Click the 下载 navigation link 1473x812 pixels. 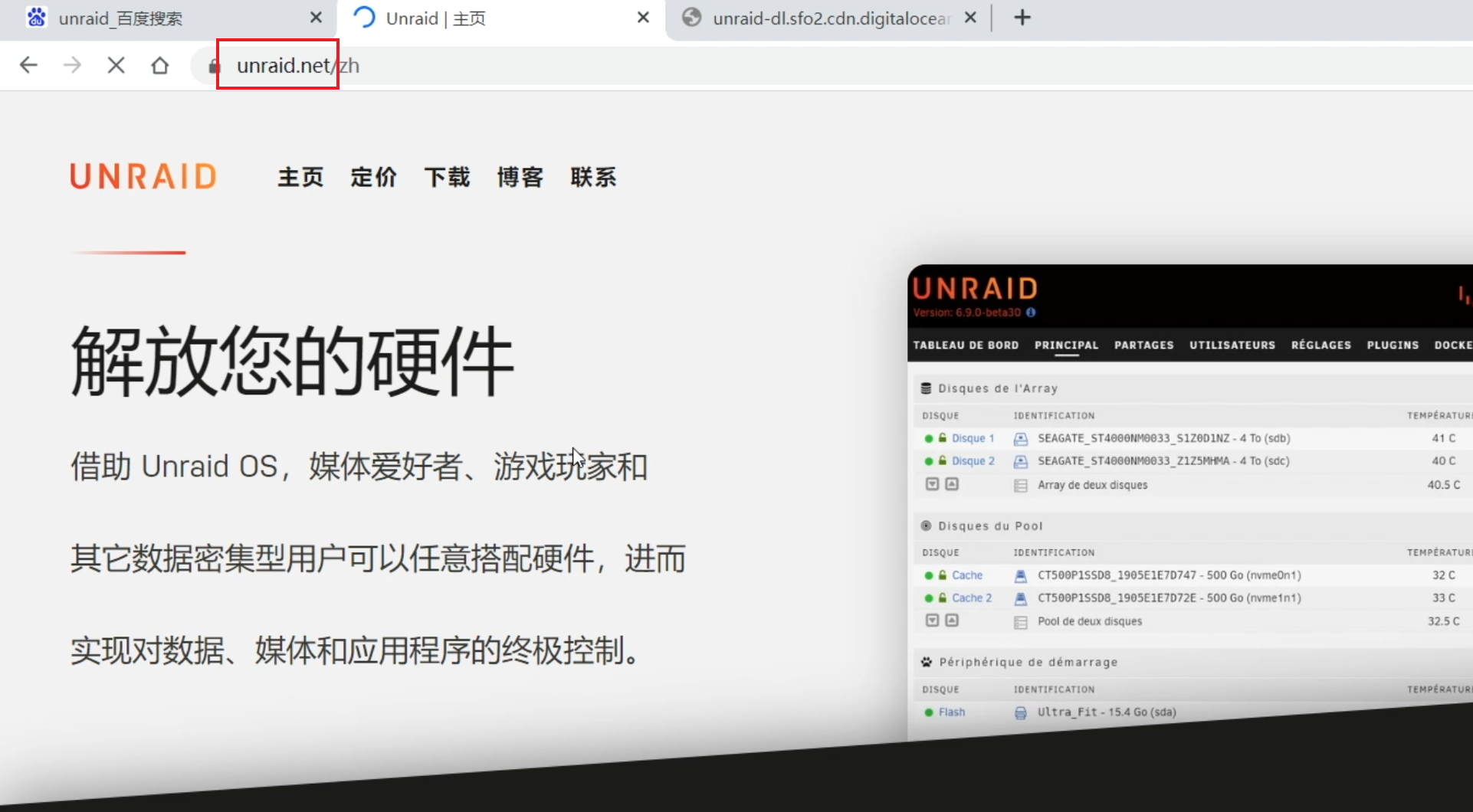[448, 177]
